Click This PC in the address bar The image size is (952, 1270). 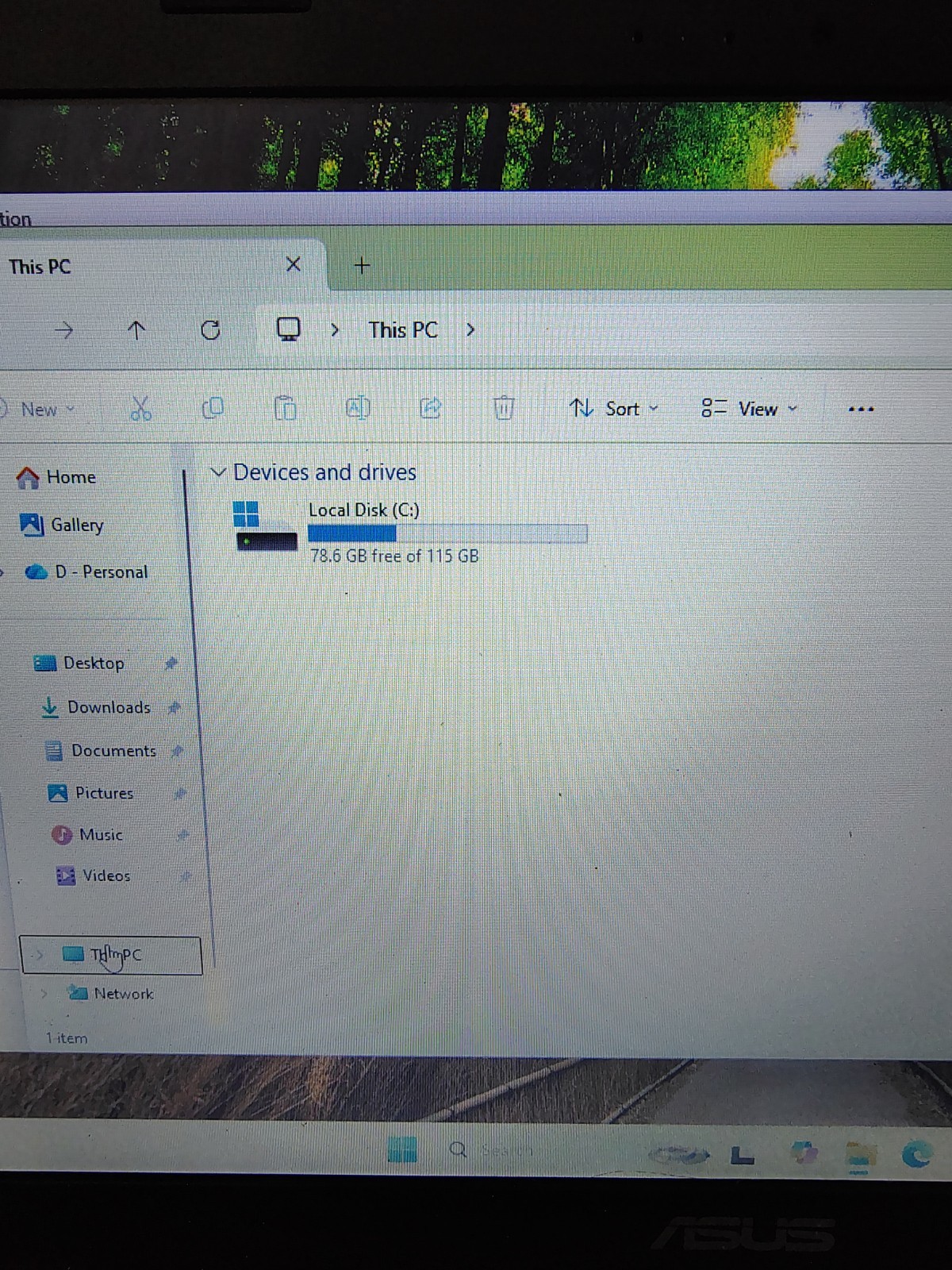[403, 329]
